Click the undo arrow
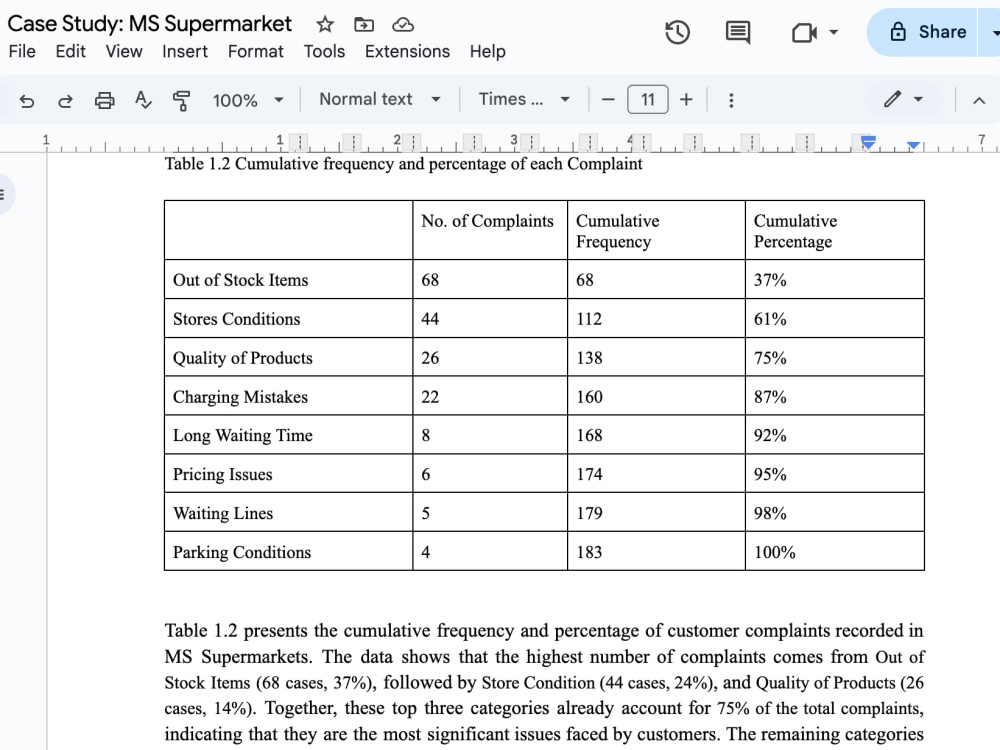 coord(27,100)
